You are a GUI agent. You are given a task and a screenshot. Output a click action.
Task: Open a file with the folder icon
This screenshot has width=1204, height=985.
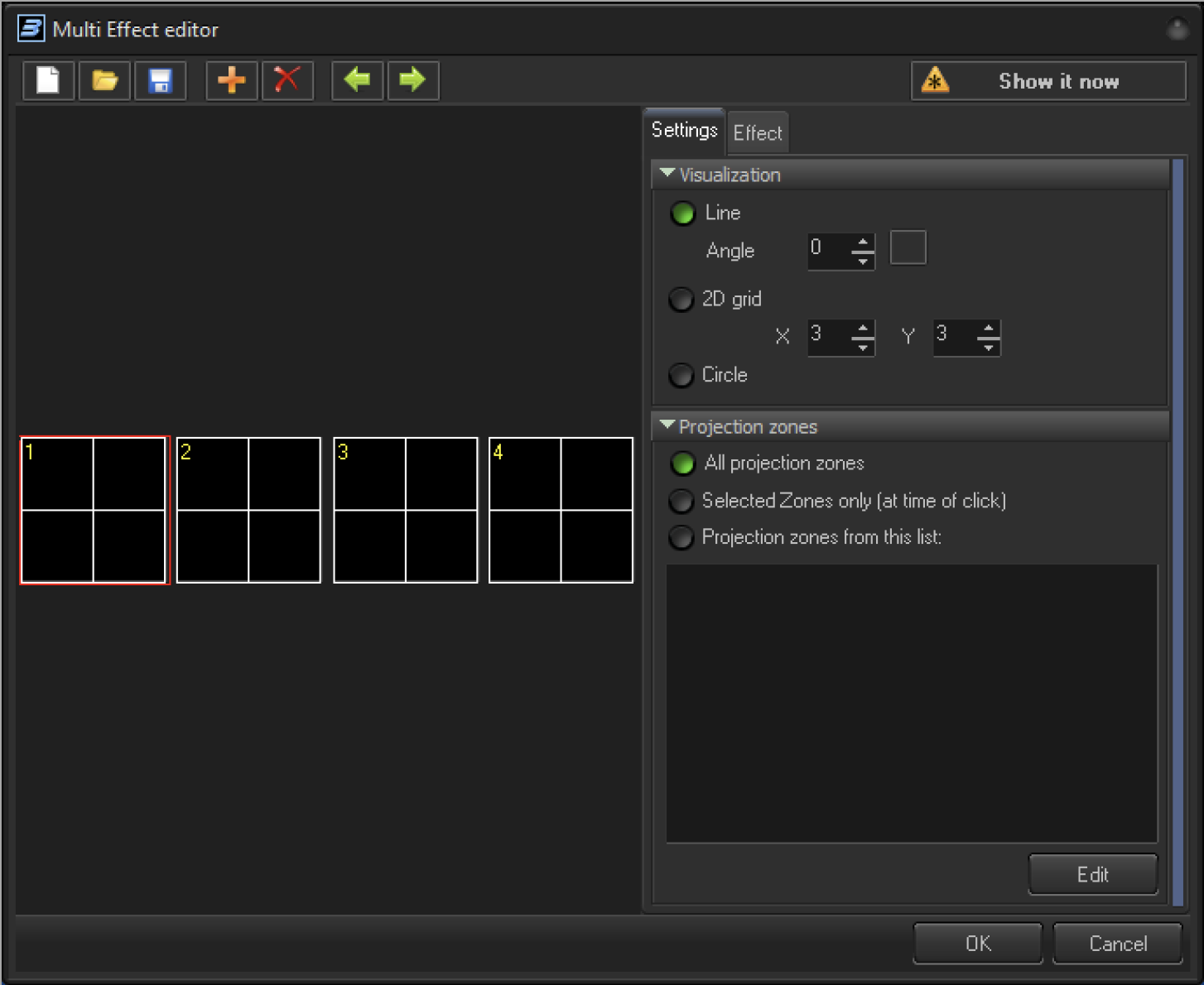click(x=104, y=80)
